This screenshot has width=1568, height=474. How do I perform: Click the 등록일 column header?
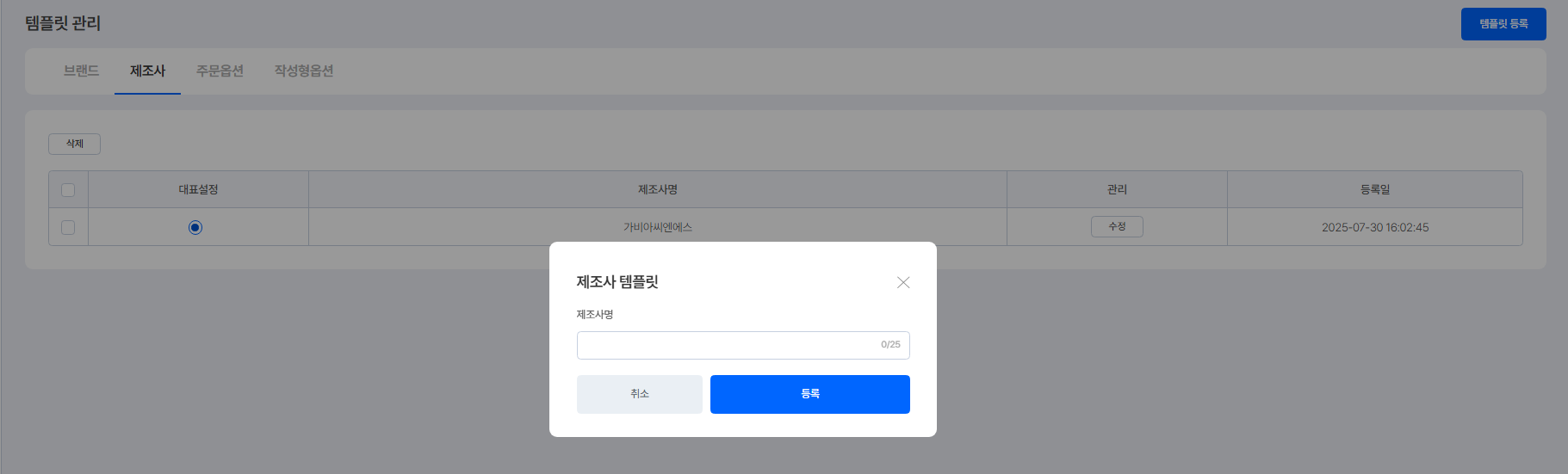(x=1374, y=189)
